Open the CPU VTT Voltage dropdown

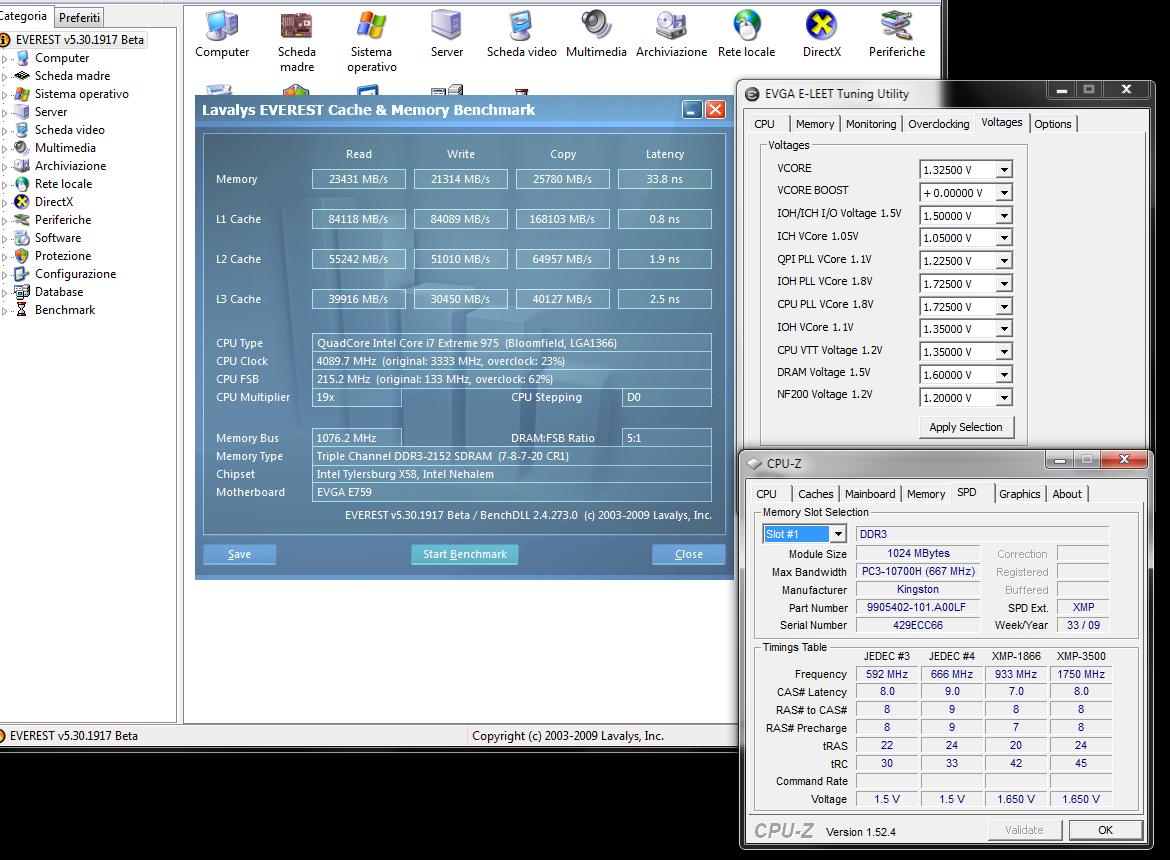(1004, 352)
